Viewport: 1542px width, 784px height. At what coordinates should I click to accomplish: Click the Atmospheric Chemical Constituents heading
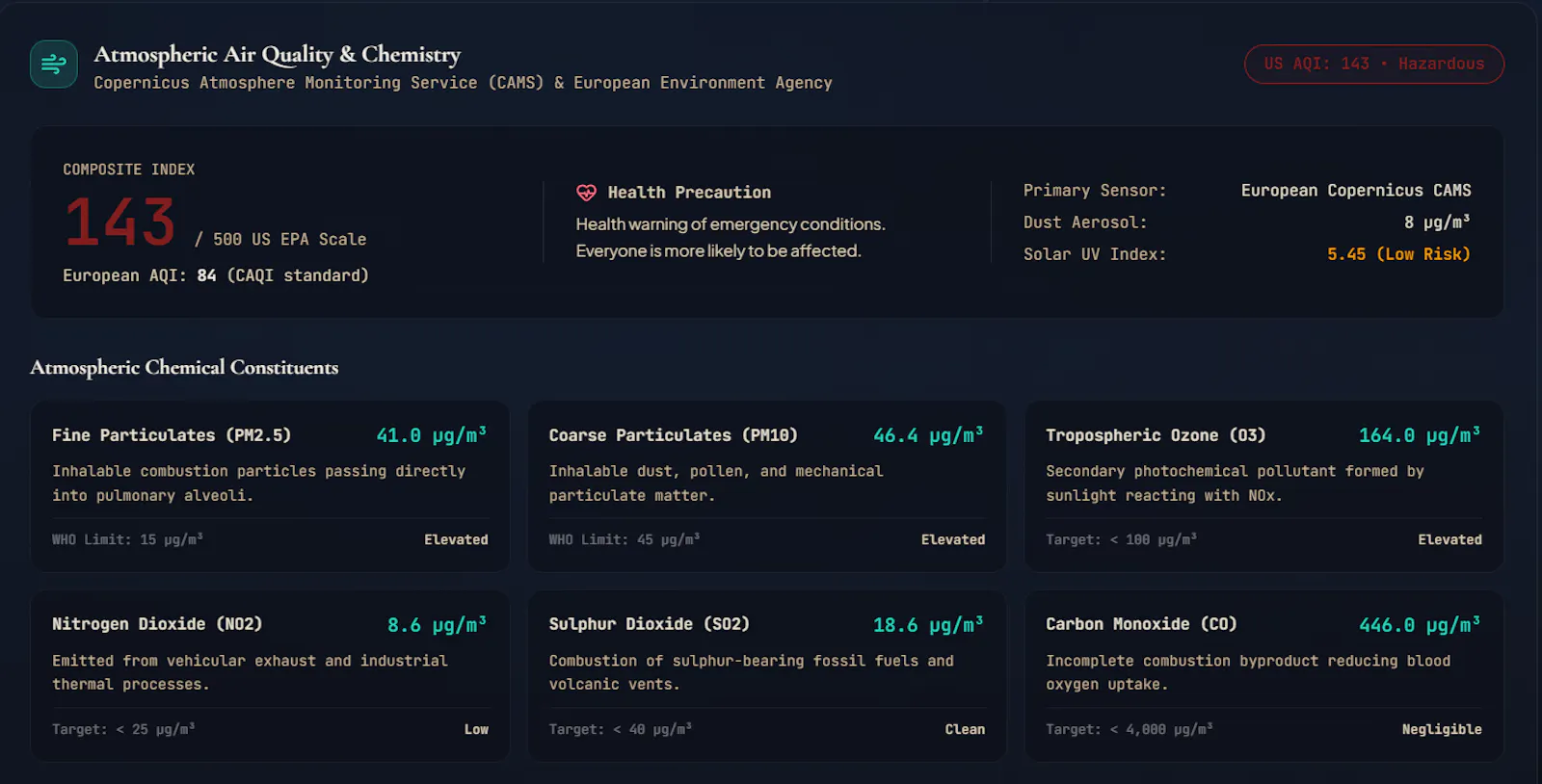pos(184,367)
